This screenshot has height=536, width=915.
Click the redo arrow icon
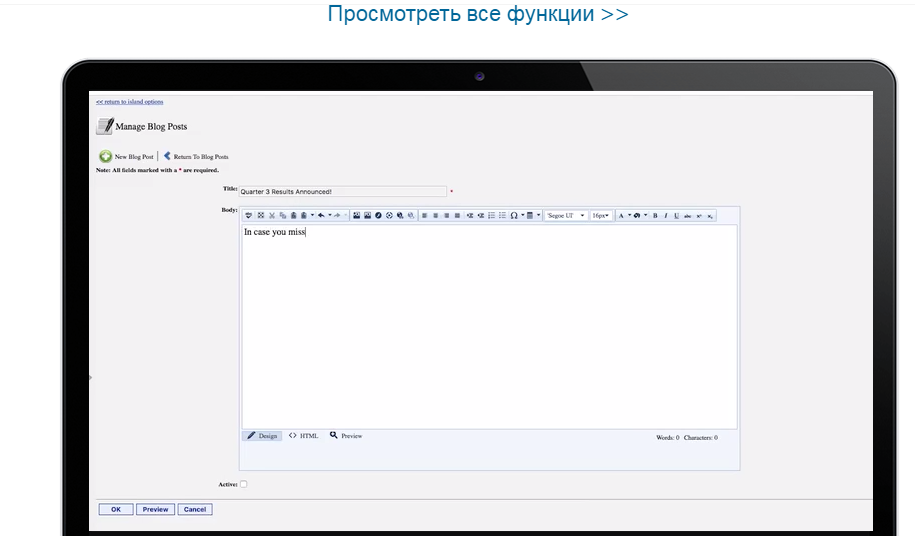click(x=337, y=216)
